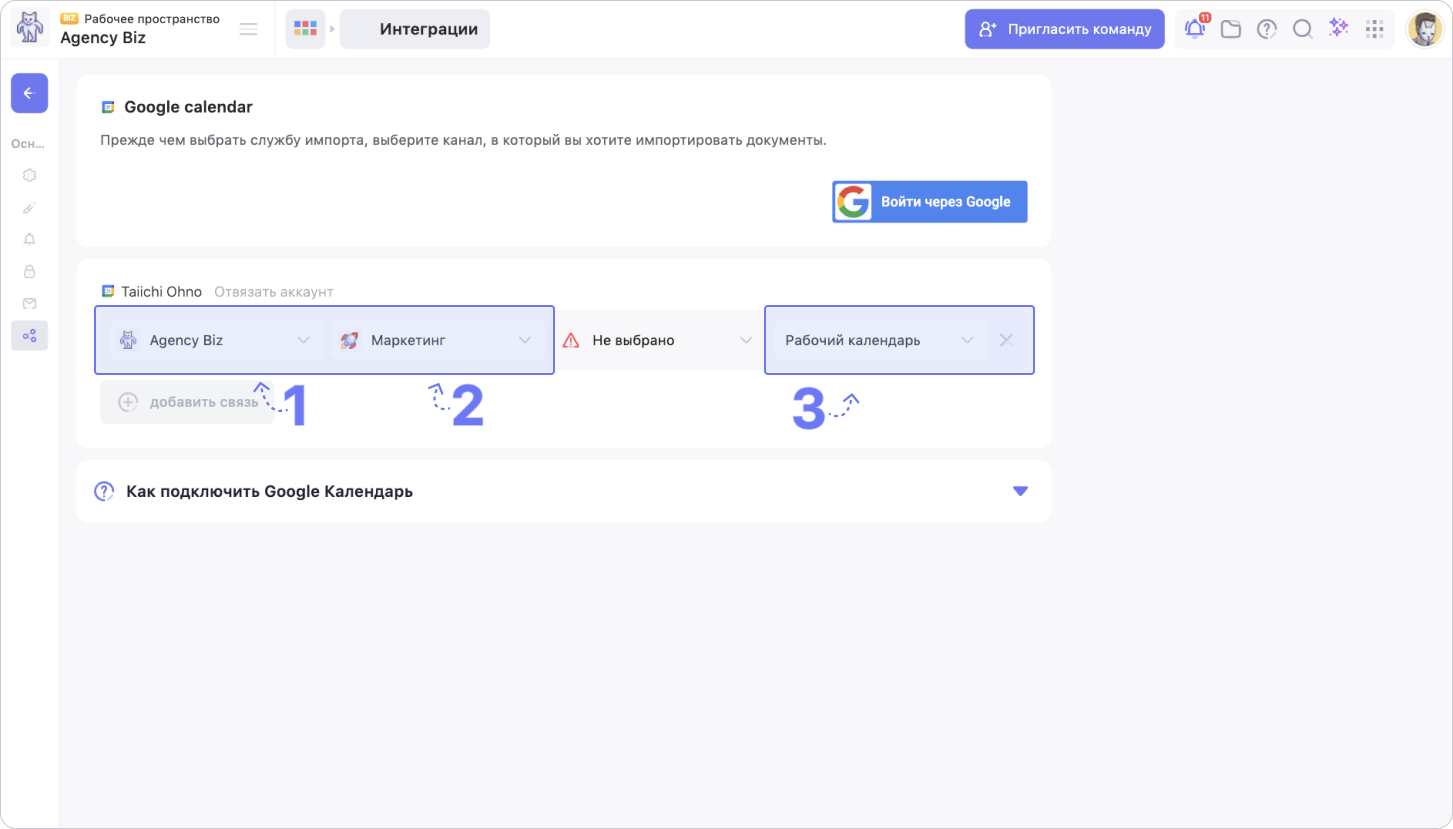The width and height of the screenshot is (1453, 829).
Task: Select the integrations share icon in sidebar
Action: coord(29,335)
